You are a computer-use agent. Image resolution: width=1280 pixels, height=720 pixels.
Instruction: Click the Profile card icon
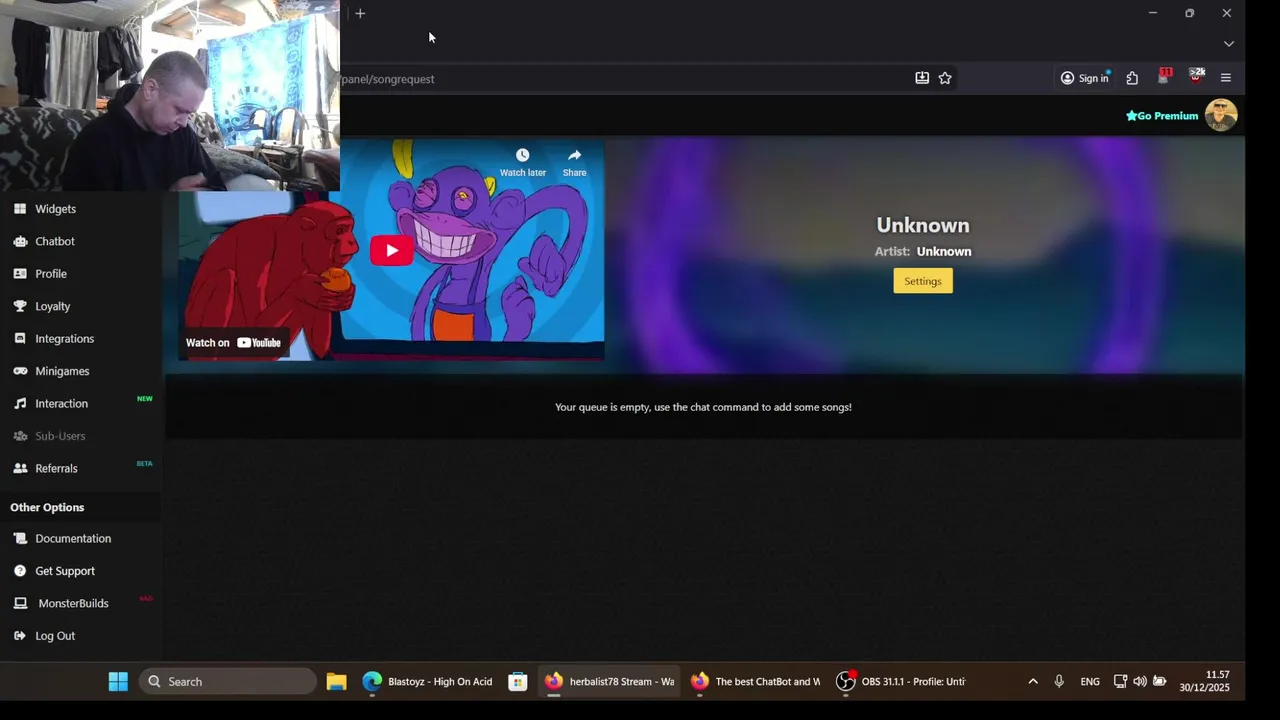point(20,273)
